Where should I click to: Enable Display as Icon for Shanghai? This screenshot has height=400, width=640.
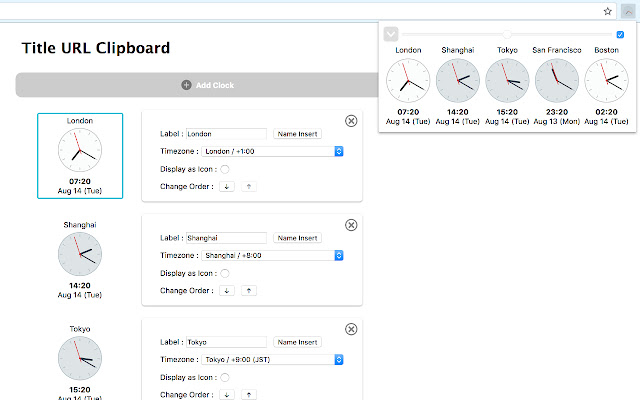(x=224, y=273)
